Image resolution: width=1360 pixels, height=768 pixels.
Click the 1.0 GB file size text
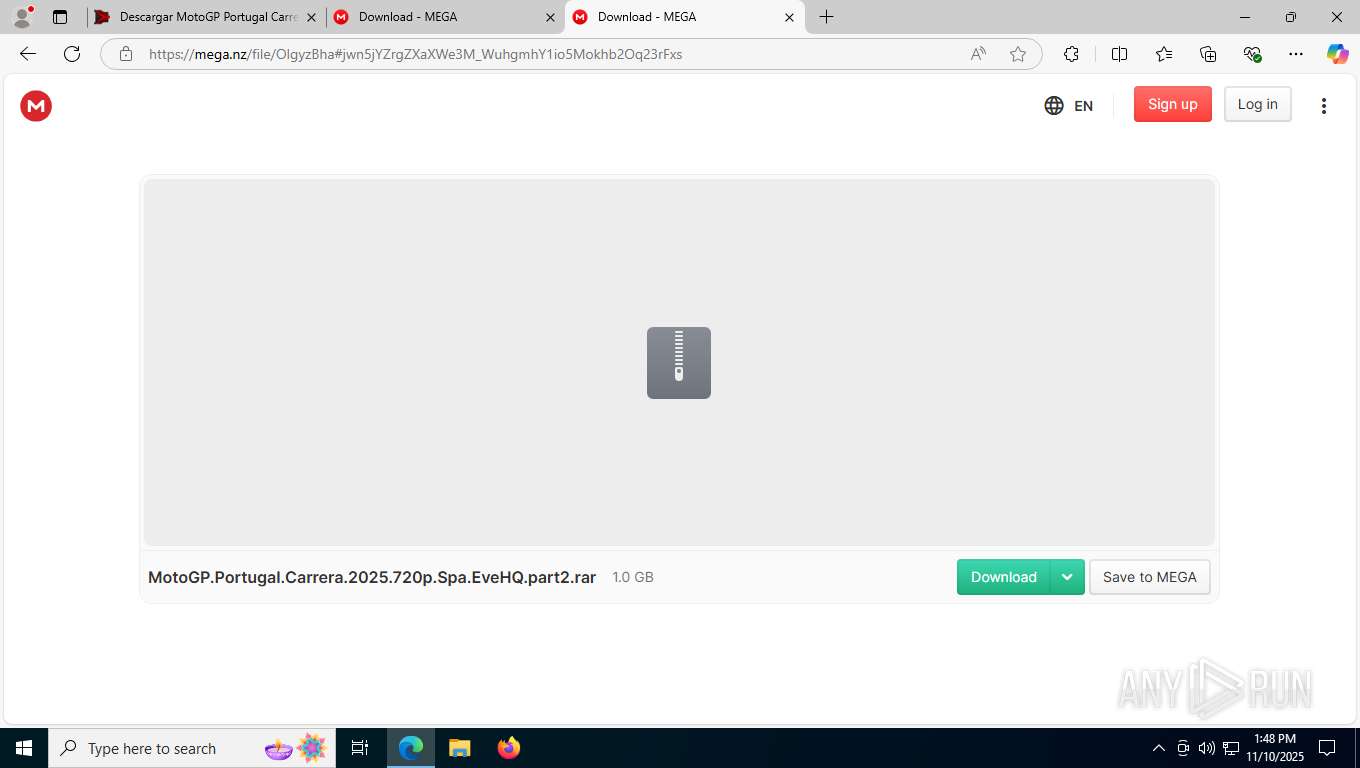click(633, 577)
